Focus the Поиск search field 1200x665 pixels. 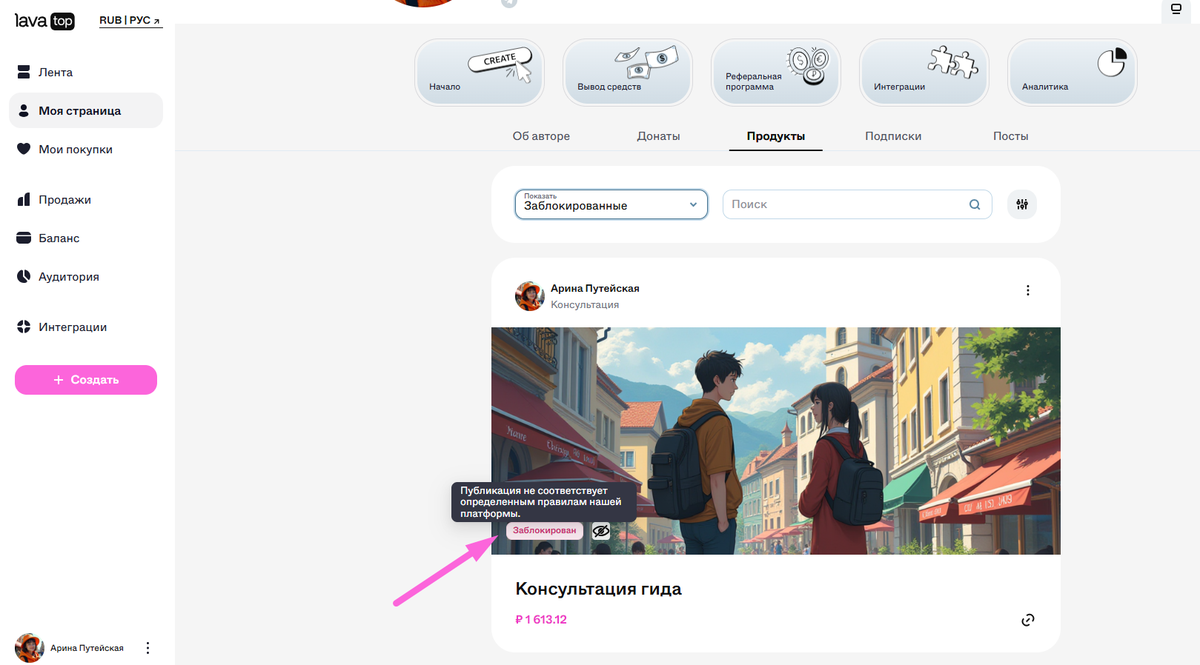[x=857, y=204]
